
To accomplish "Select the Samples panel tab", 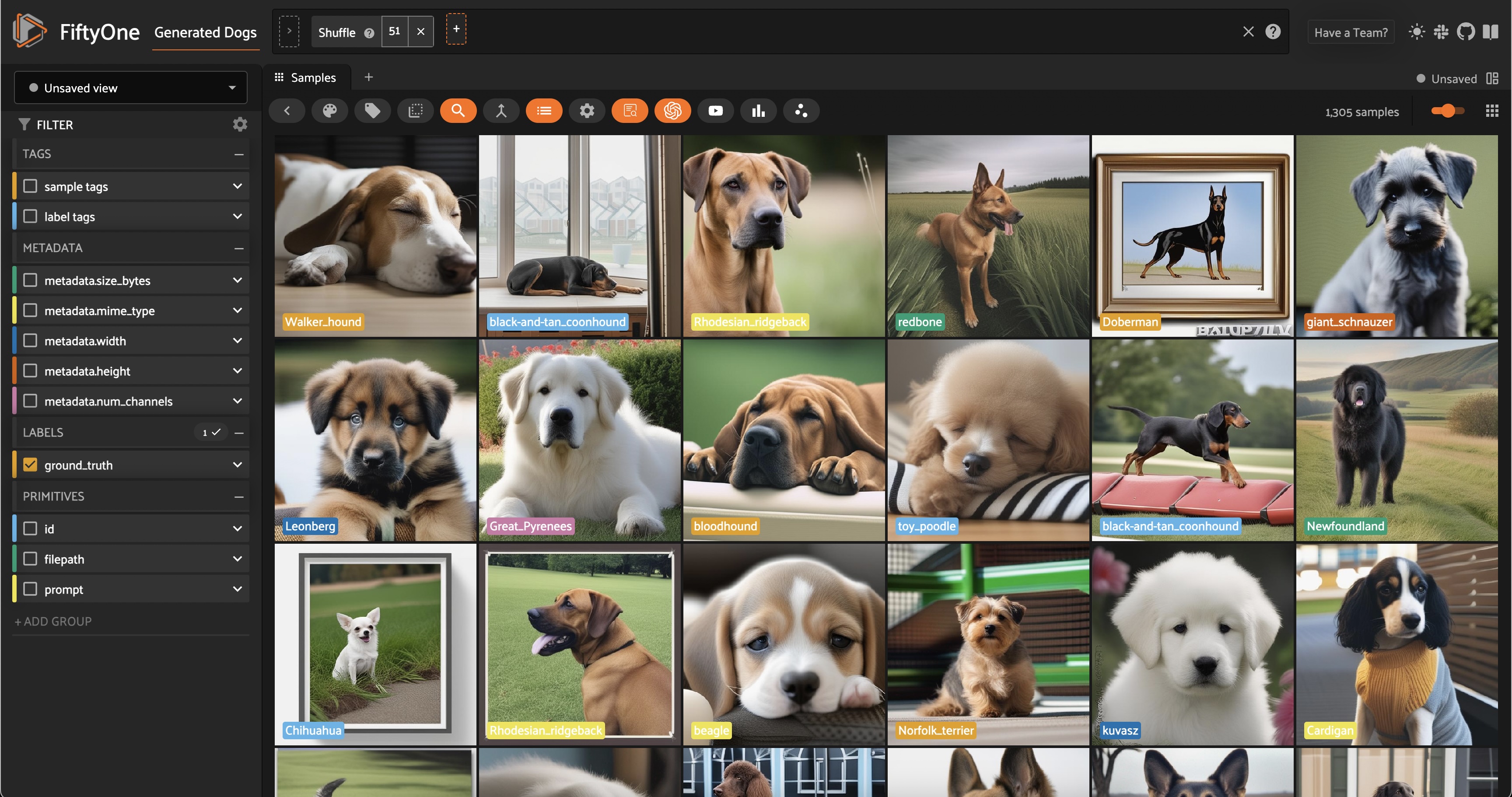I will tap(306, 77).
